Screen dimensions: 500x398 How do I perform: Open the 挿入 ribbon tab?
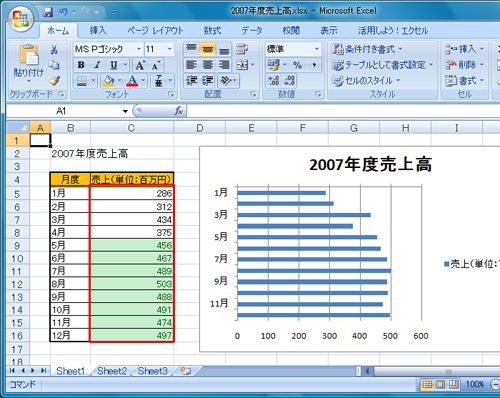(98, 31)
